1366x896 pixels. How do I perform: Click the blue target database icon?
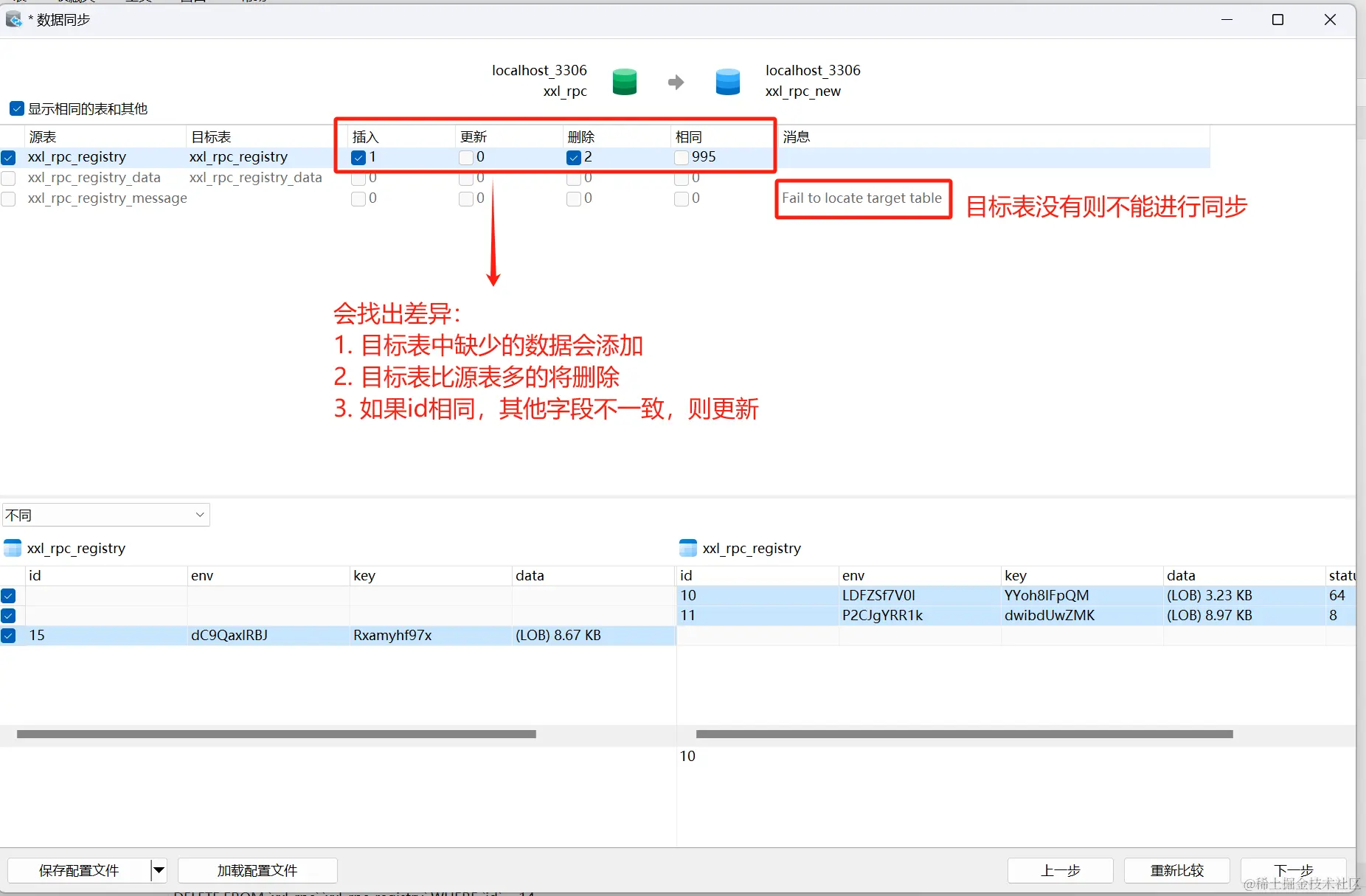pos(727,81)
